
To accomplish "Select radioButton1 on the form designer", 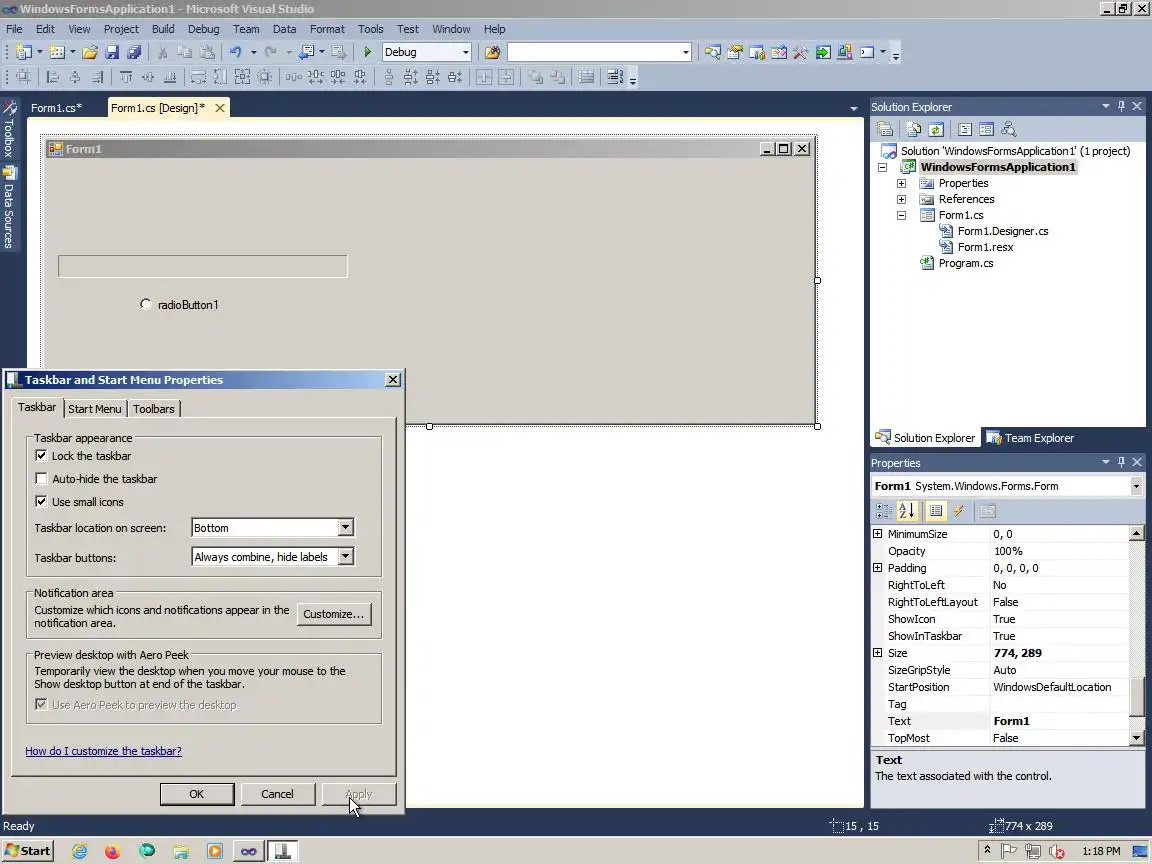I will coord(179,304).
